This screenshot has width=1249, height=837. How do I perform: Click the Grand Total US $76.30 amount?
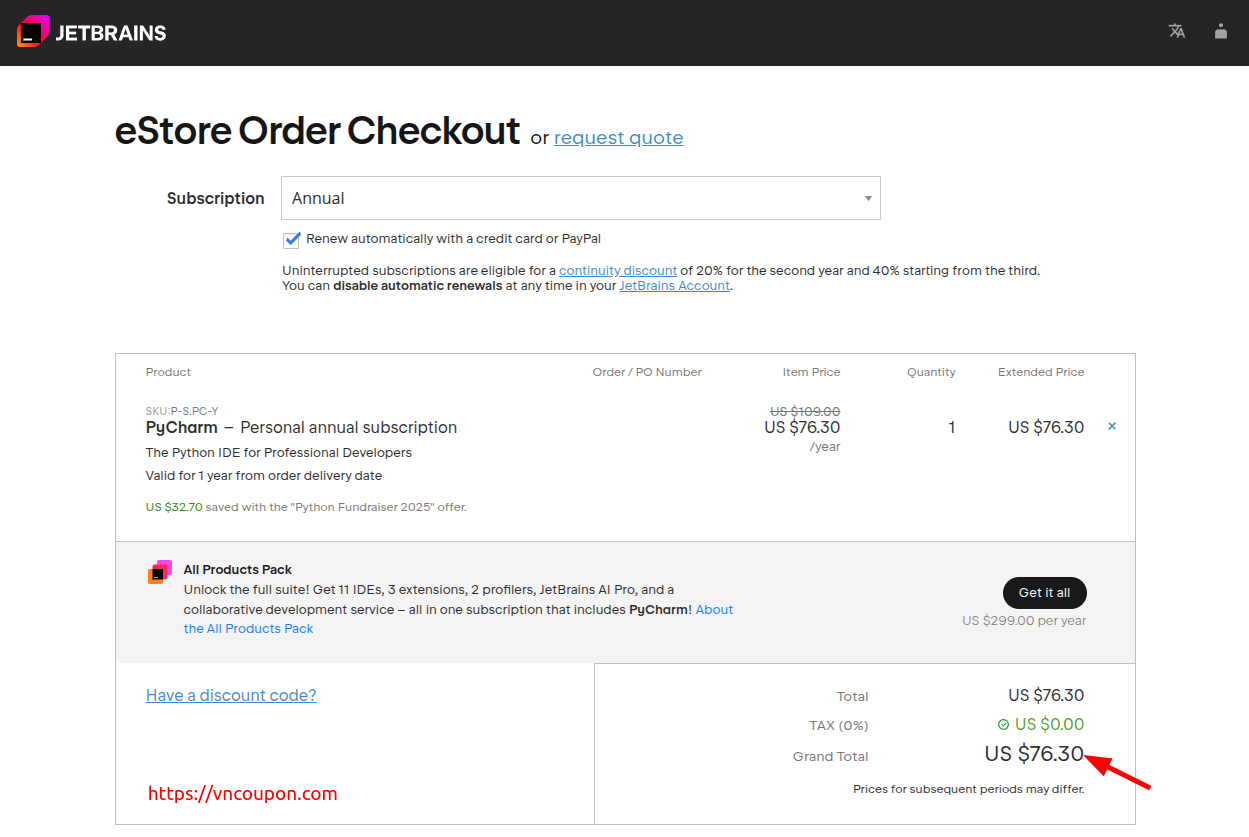click(1034, 754)
